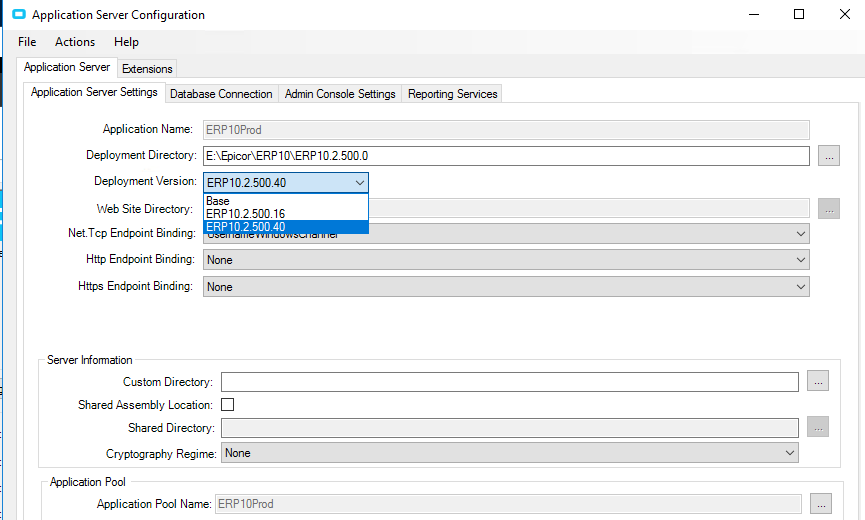Viewport: 865px width, 520px height.
Task: Collapse the Deployment Version dropdown
Action: point(359,183)
